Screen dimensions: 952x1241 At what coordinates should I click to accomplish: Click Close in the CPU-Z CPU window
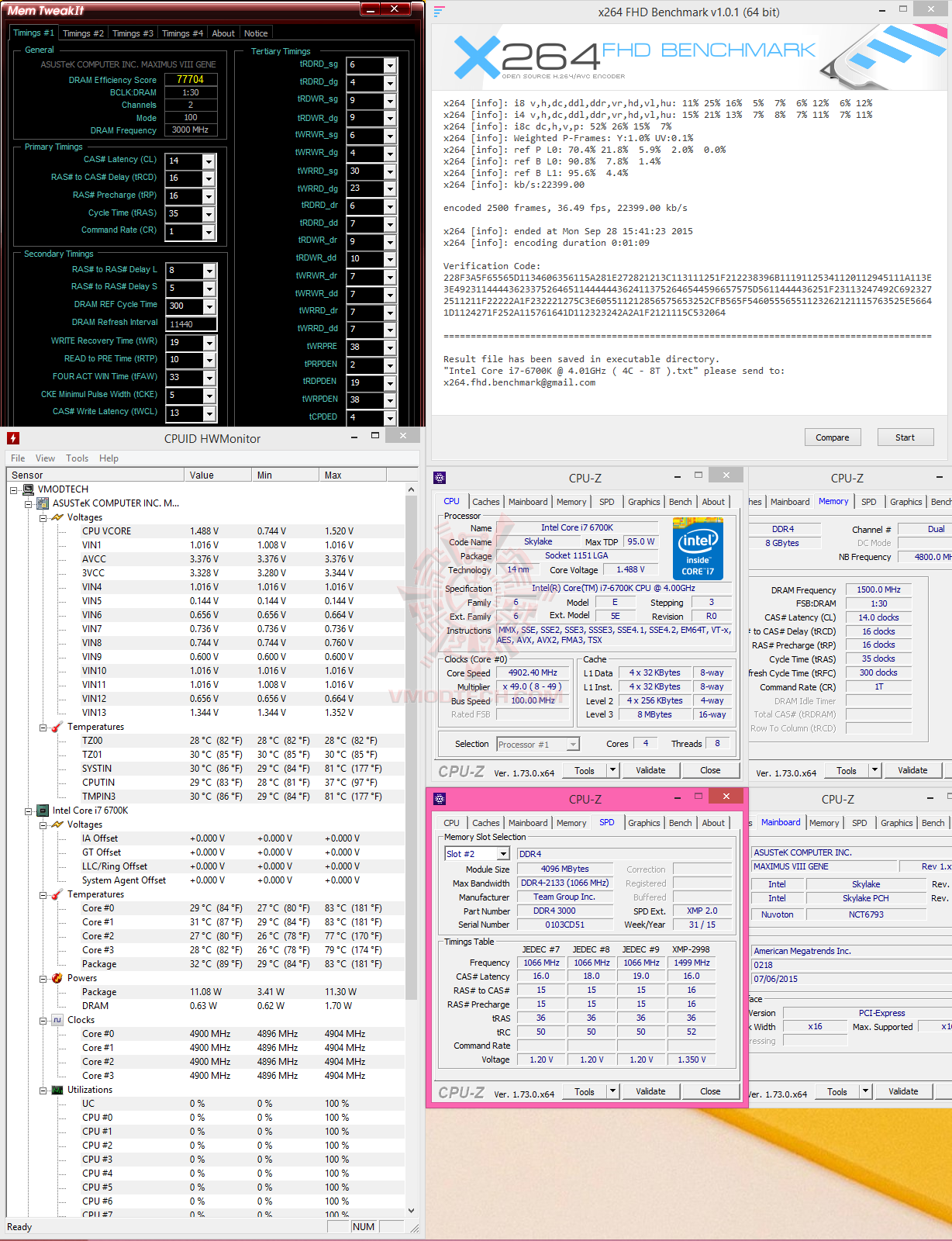point(710,770)
